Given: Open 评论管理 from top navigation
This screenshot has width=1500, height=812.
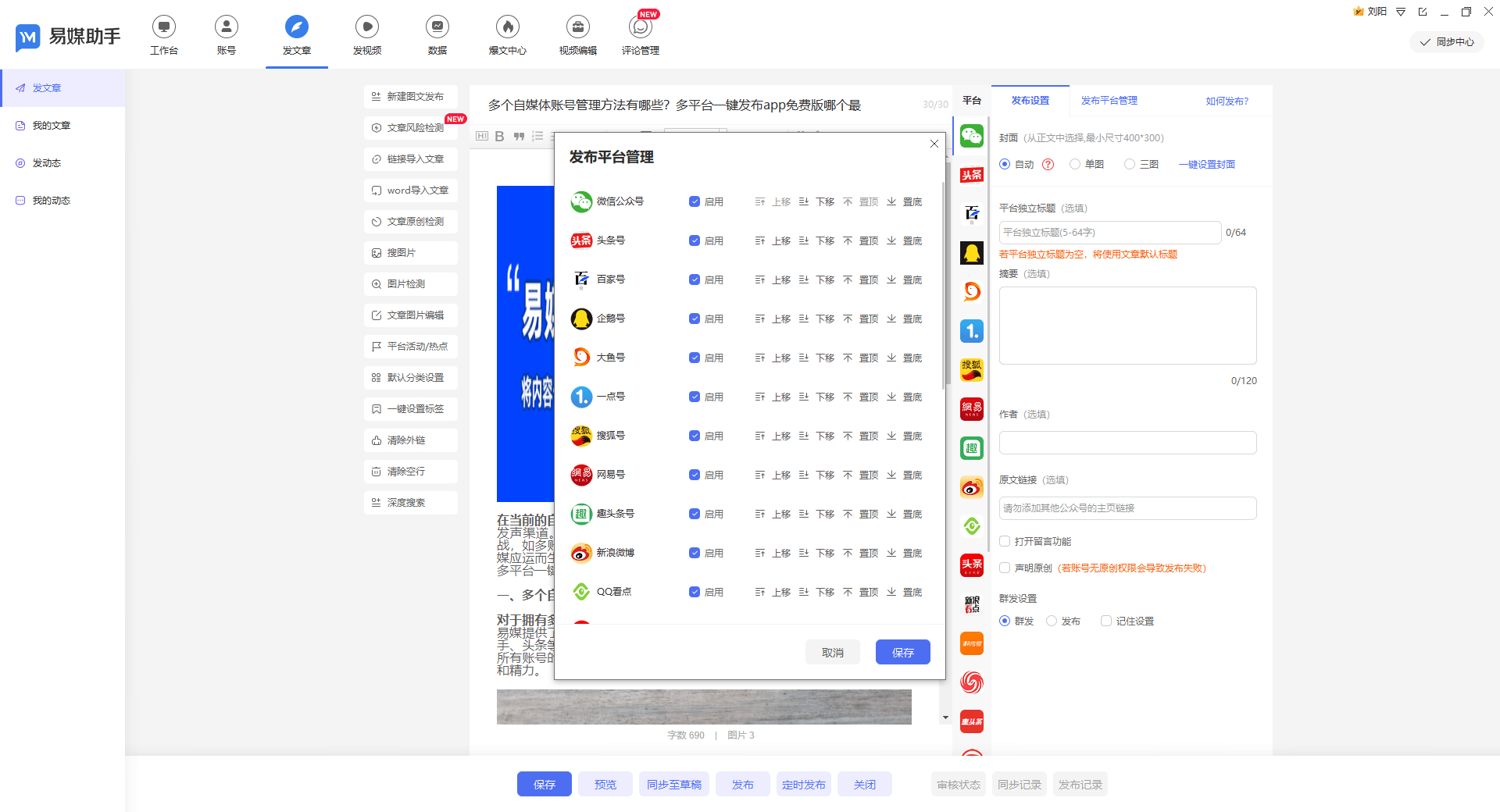Looking at the screenshot, I should pyautogui.click(x=640, y=34).
